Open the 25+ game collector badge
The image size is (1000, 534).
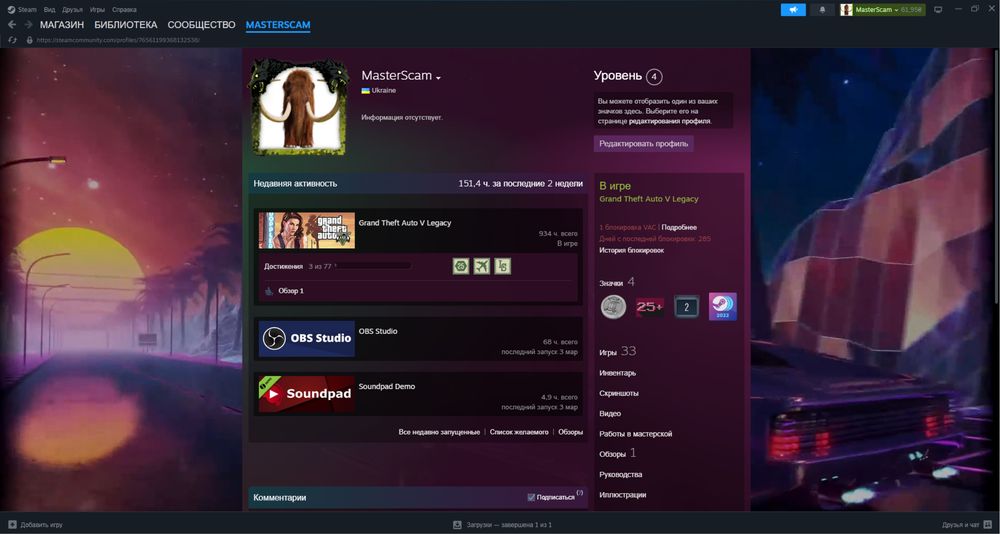(650, 307)
